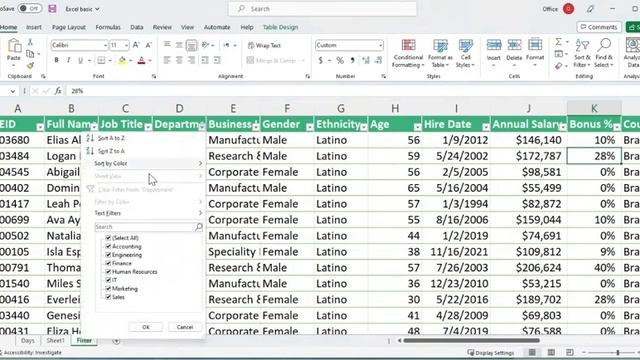640x360 pixels.
Task: Click the AutoSum sigma icon
Action: [558, 42]
